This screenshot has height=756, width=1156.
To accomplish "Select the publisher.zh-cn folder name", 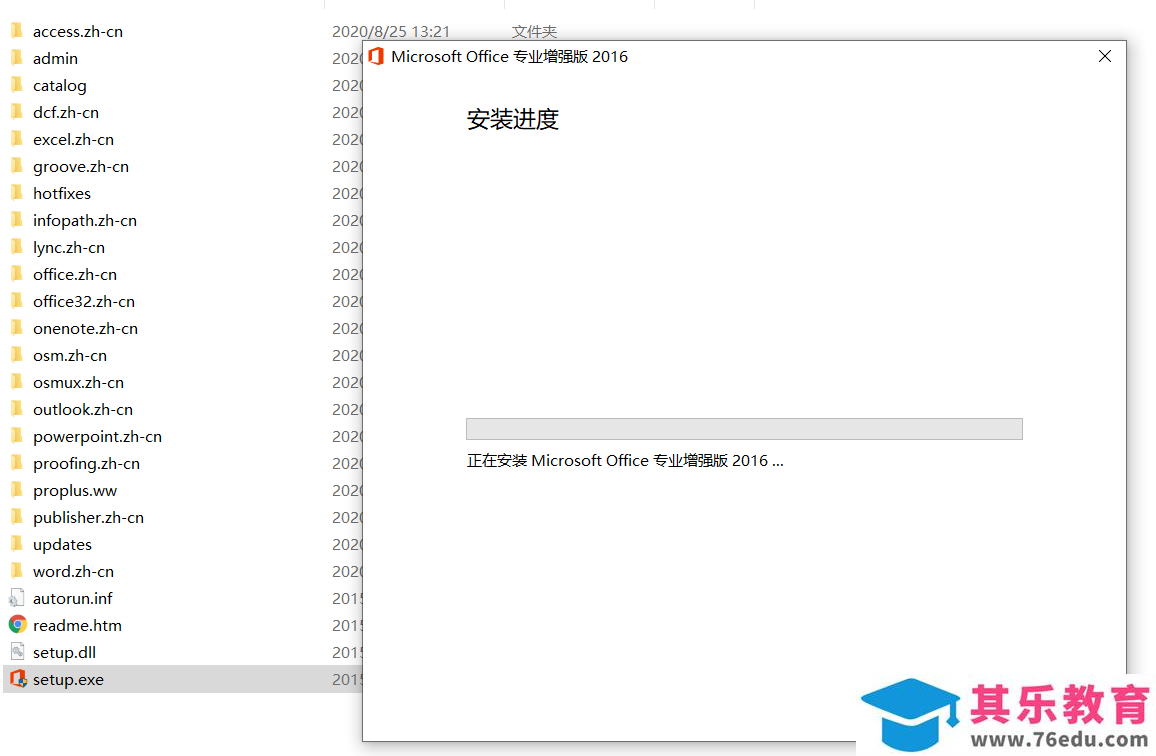I will [88, 518].
